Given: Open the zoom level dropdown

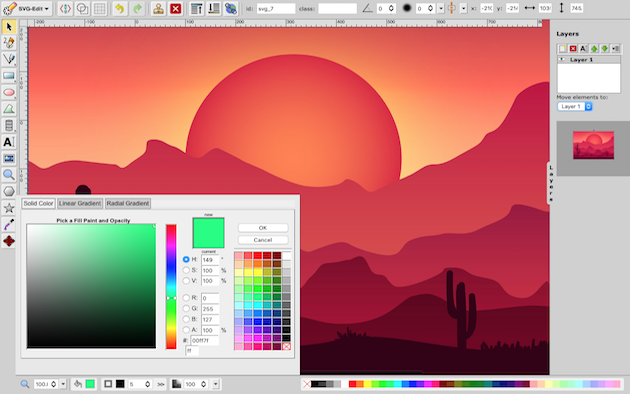Looking at the screenshot, I should [x=63, y=384].
